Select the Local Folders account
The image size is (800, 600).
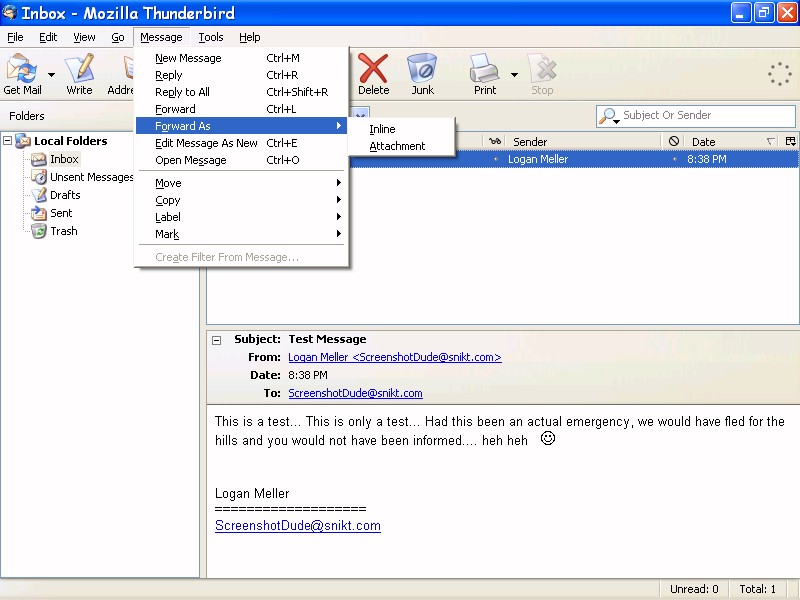coord(70,141)
